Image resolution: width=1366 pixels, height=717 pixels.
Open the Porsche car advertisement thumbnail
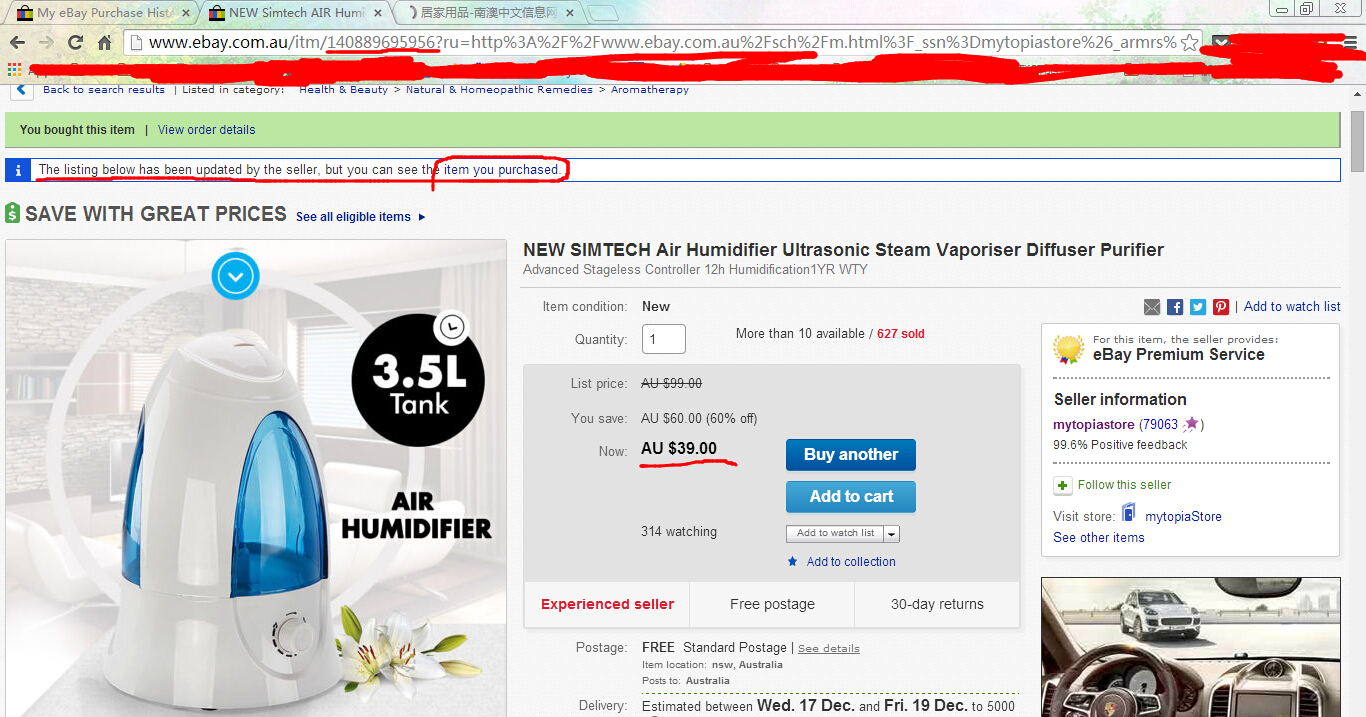1190,647
